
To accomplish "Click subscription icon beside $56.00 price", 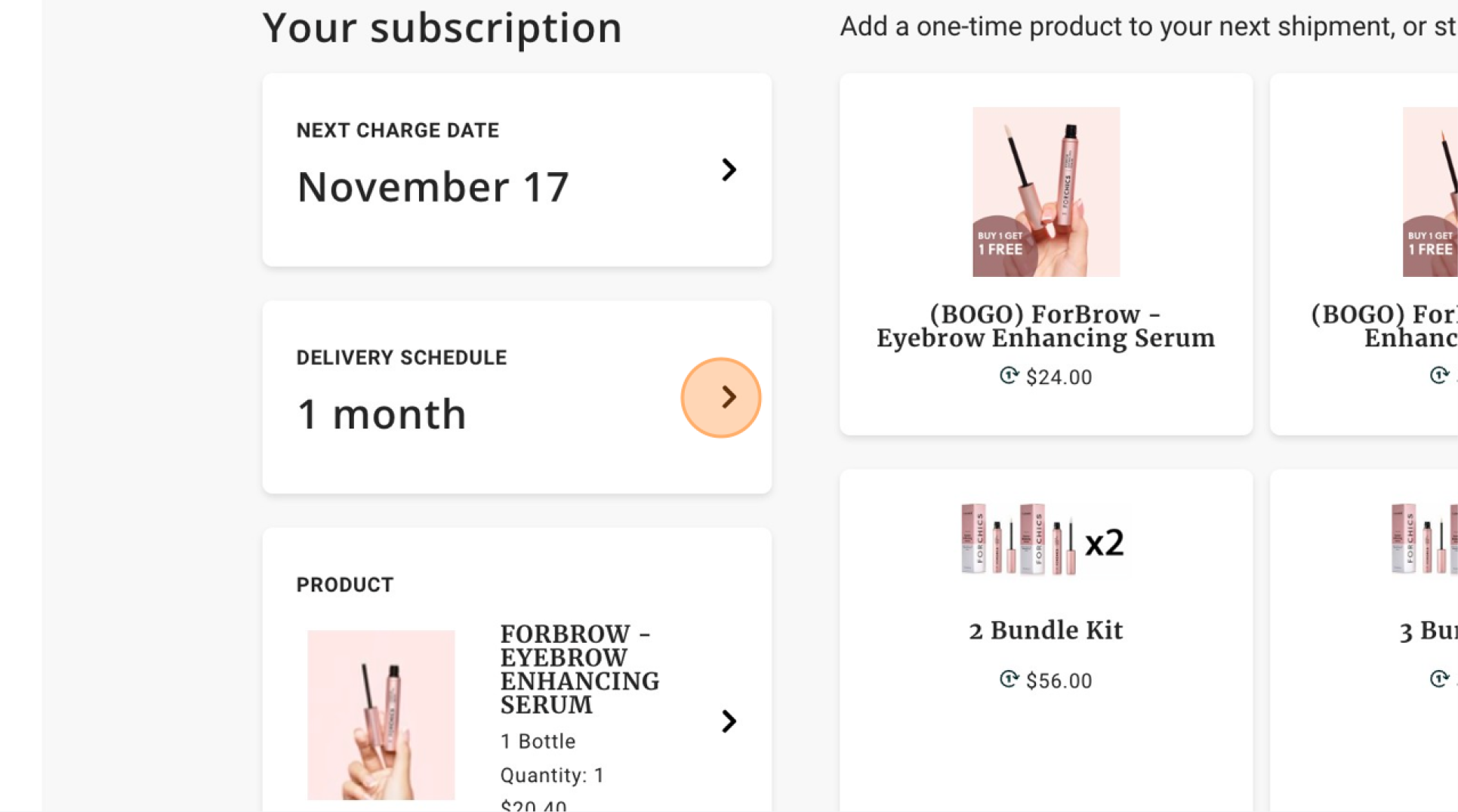I will pos(1009,679).
